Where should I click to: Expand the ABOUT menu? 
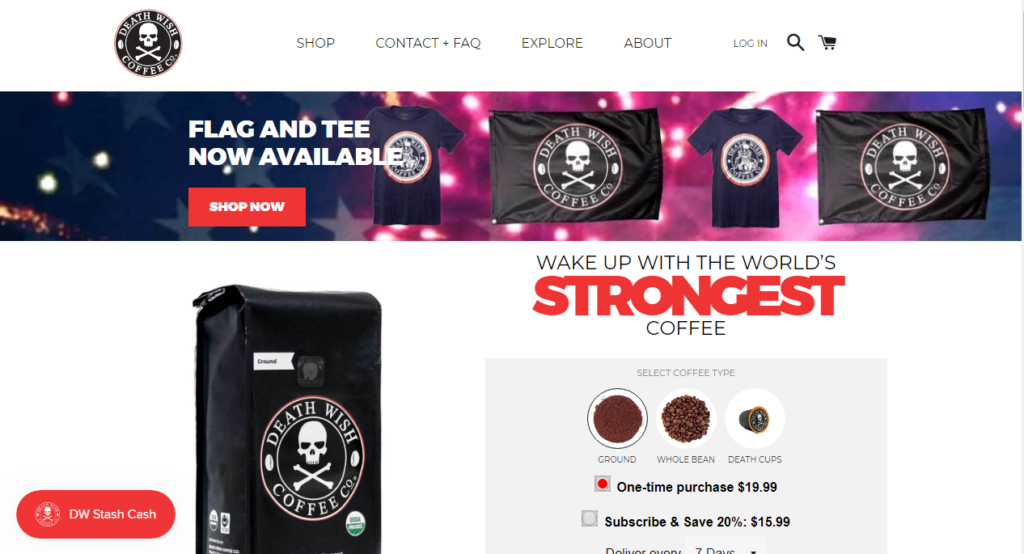pyautogui.click(x=647, y=43)
